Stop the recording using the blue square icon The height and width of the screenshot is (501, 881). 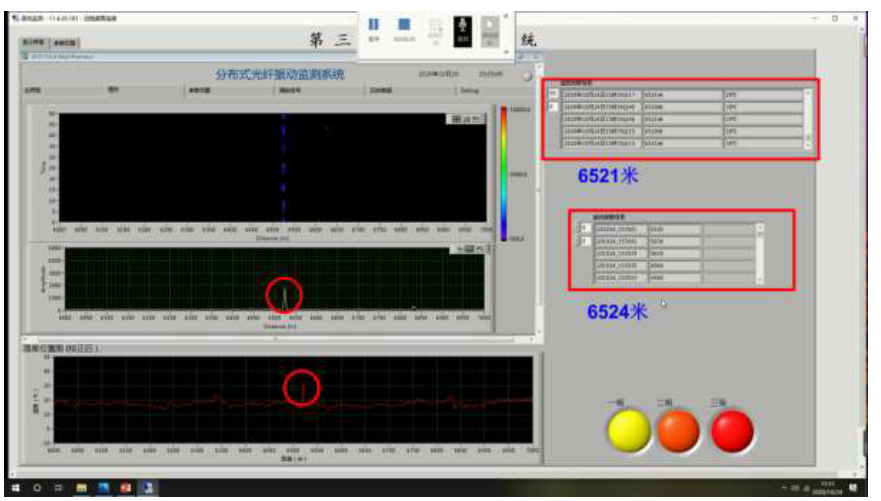[404, 24]
